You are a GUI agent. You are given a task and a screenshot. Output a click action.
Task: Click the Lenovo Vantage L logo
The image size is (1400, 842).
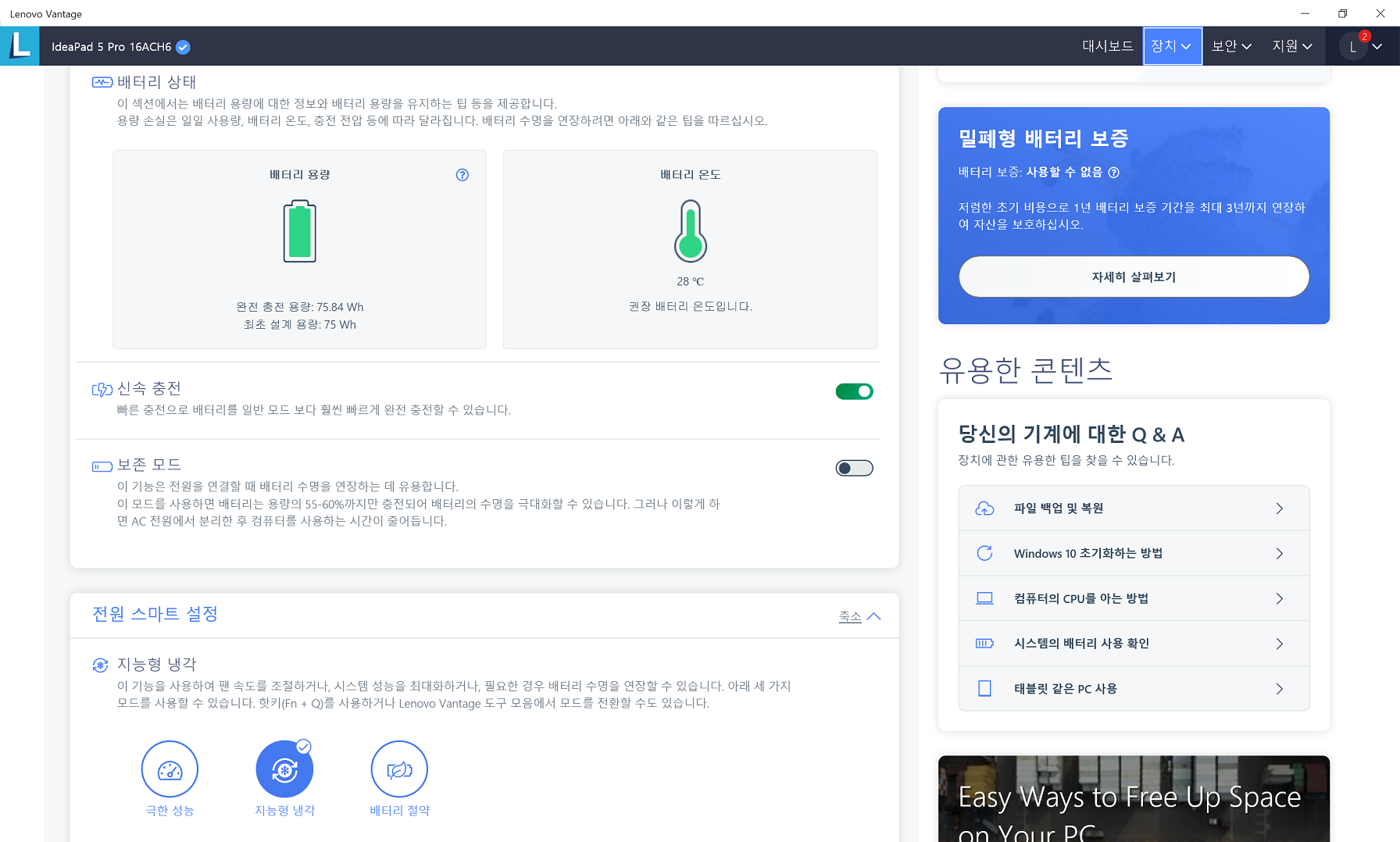point(20,46)
